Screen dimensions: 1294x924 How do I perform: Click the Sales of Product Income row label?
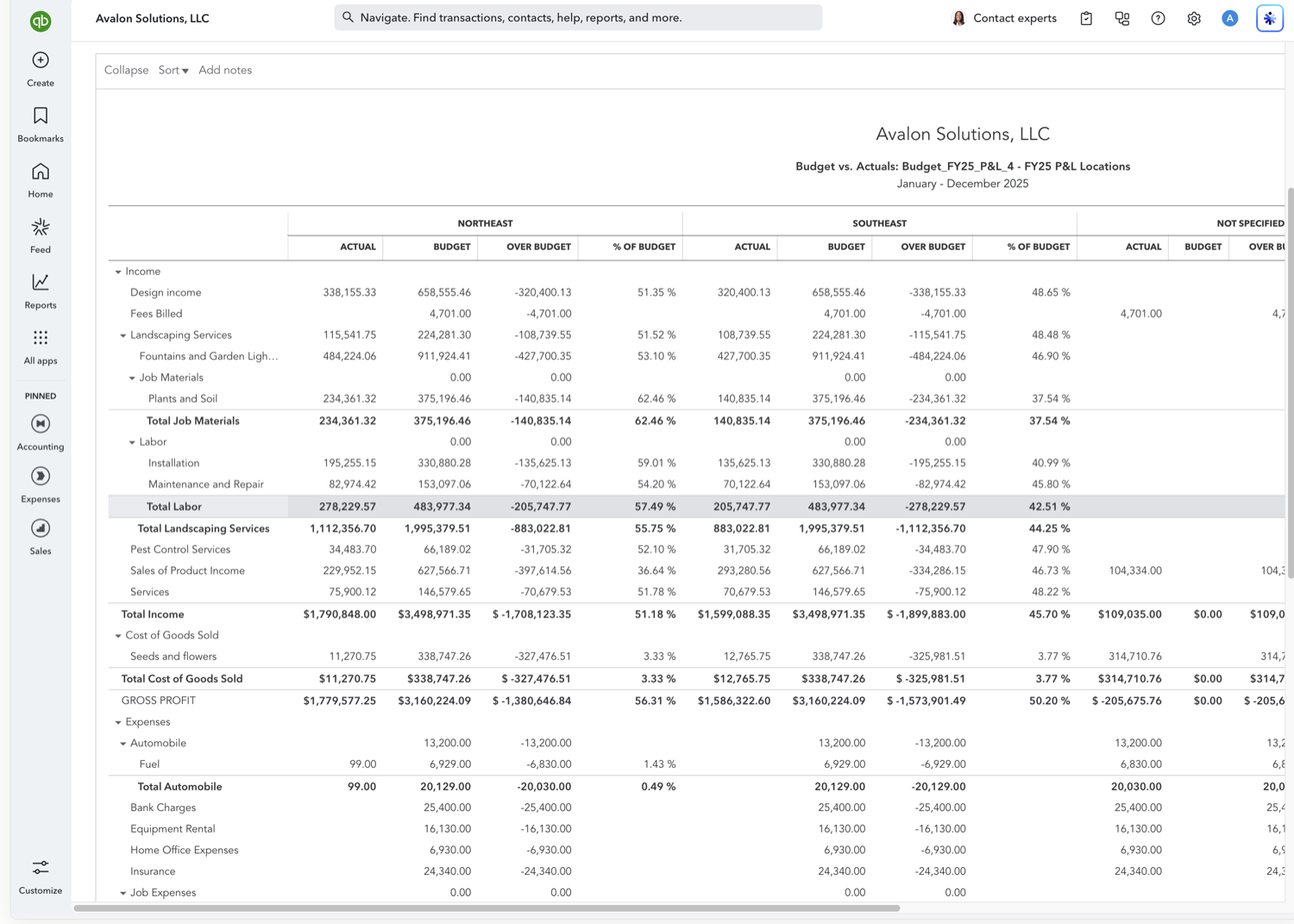pyautogui.click(x=187, y=571)
